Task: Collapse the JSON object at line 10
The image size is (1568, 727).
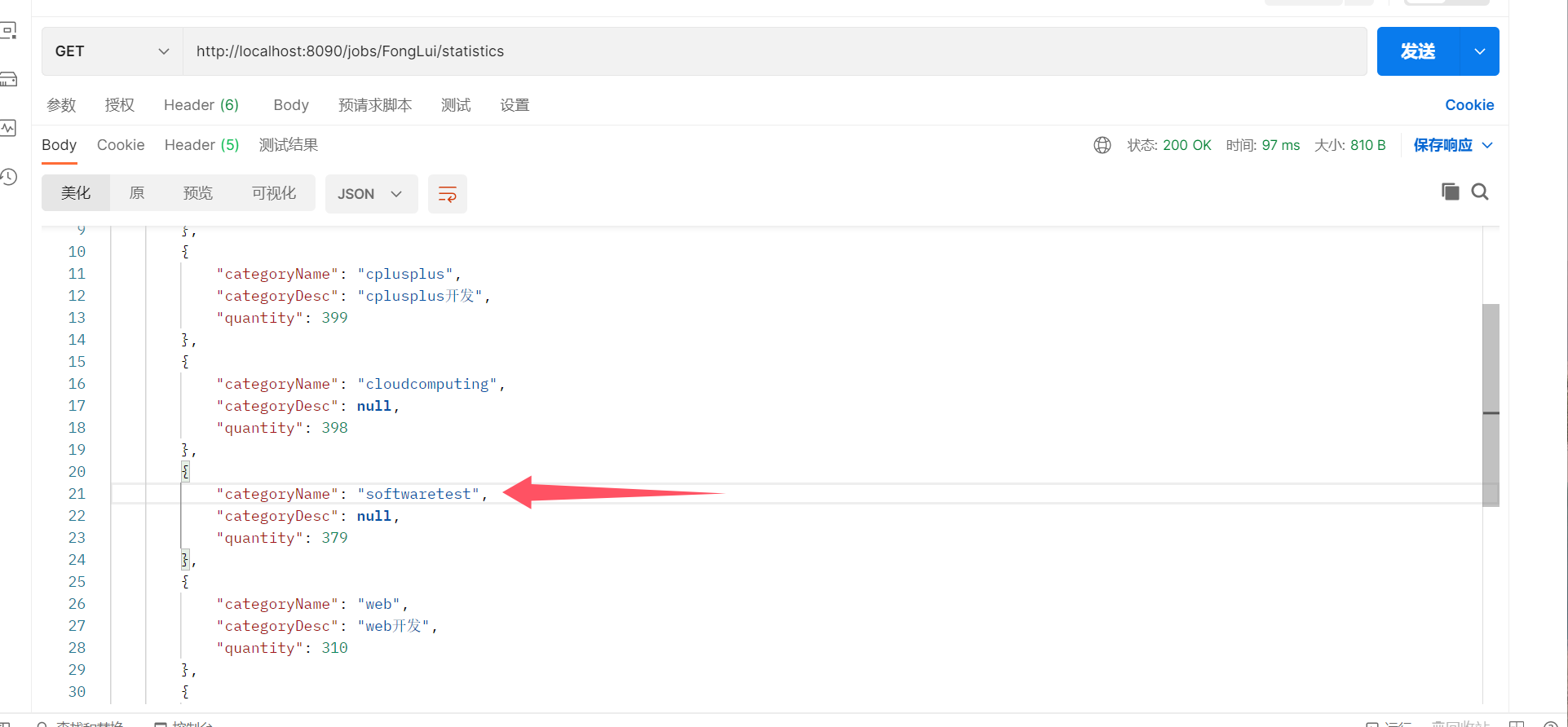Action: pos(185,252)
